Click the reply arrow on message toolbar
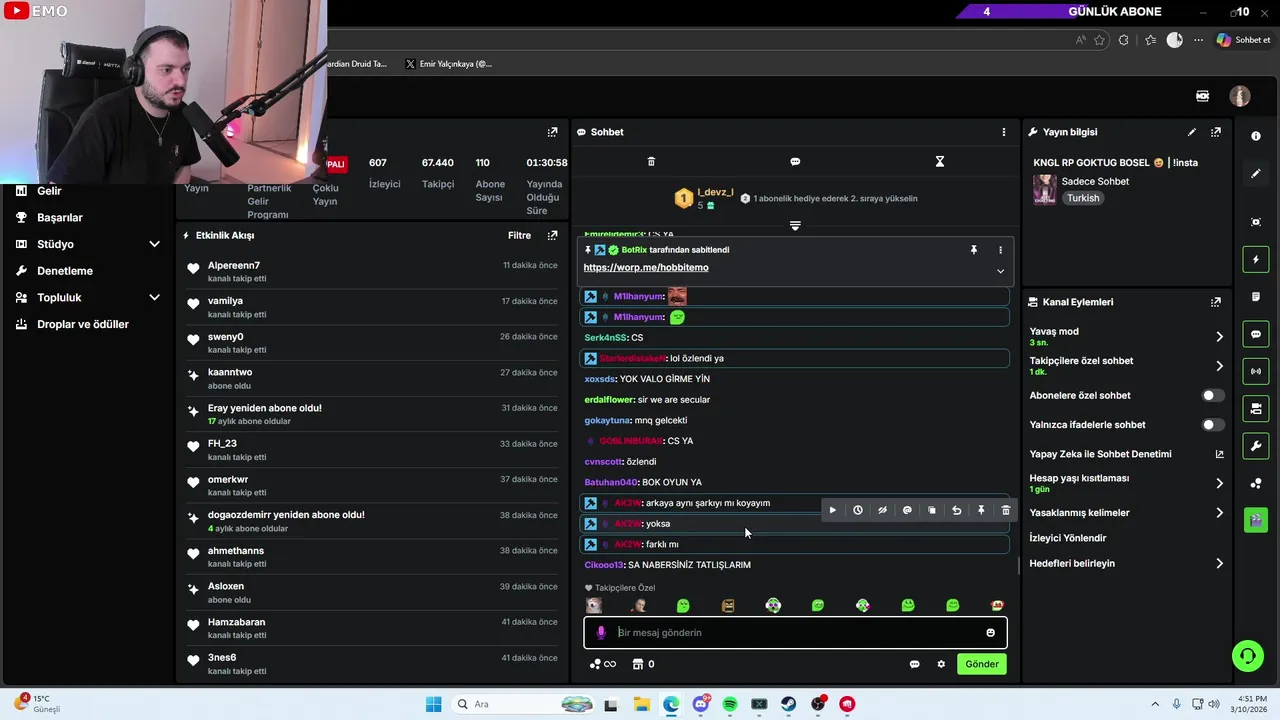Screen dimensions: 1280x720 (956, 510)
